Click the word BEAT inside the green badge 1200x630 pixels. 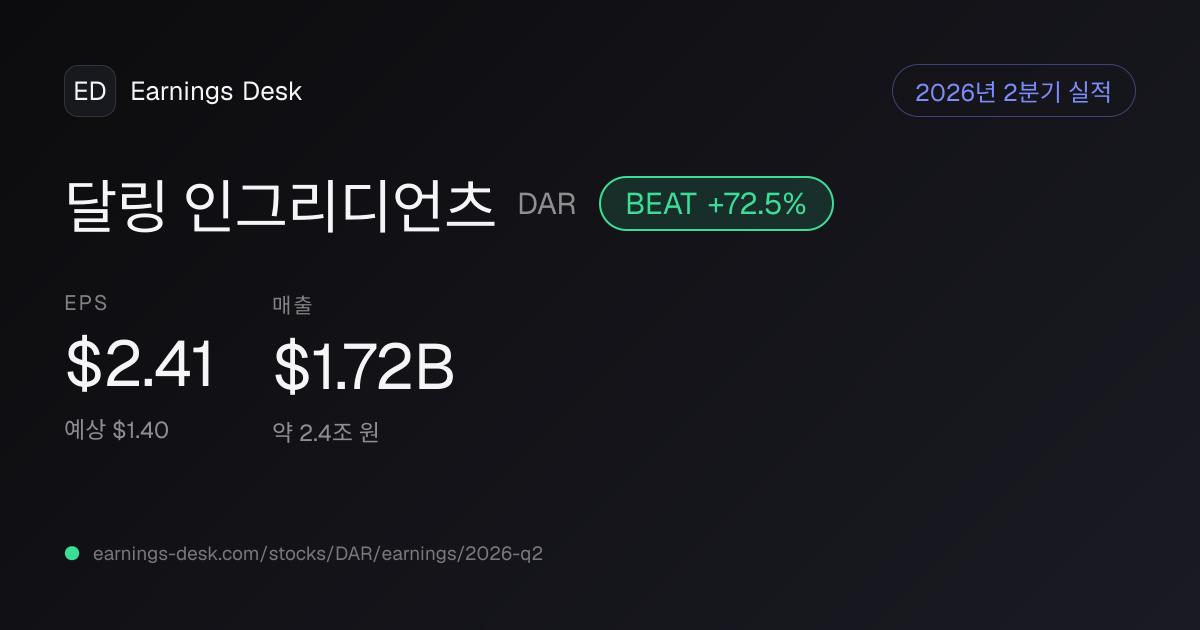[661, 204]
